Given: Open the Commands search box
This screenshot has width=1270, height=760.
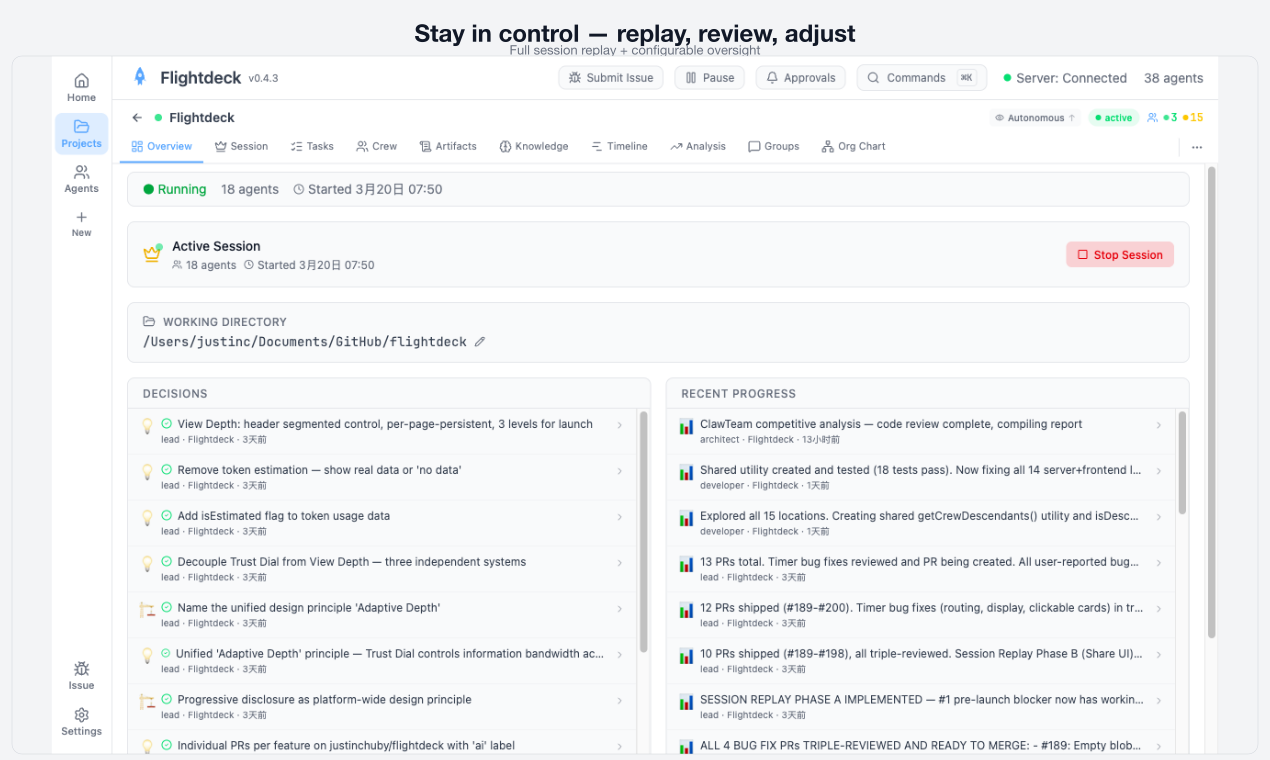Looking at the screenshot, I should [922, 78].
